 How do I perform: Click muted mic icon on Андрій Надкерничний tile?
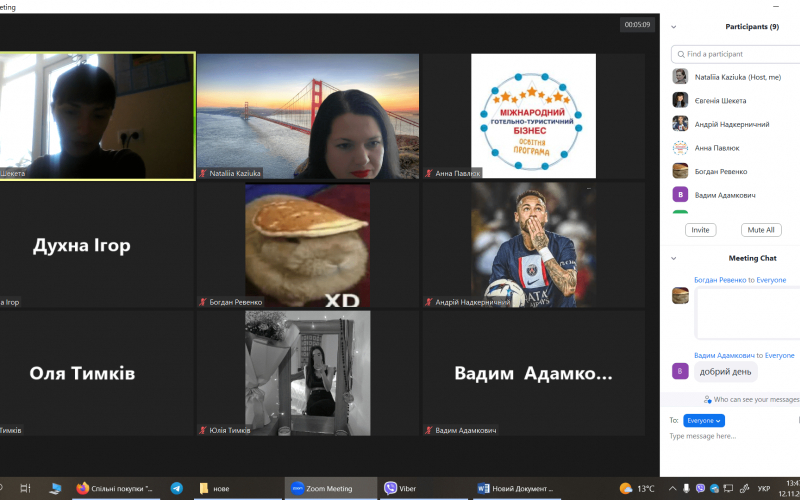[429, 302]
